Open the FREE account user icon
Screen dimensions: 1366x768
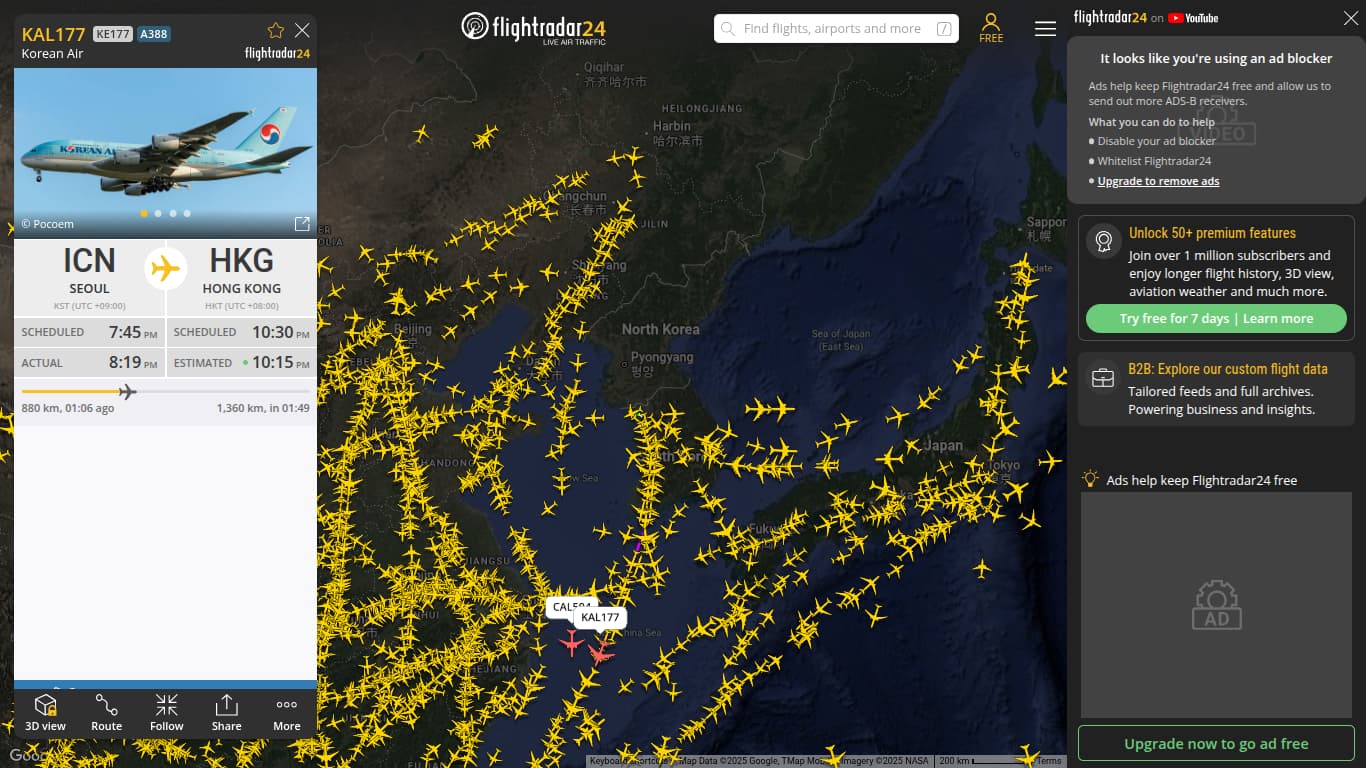(x=991, y=28)
